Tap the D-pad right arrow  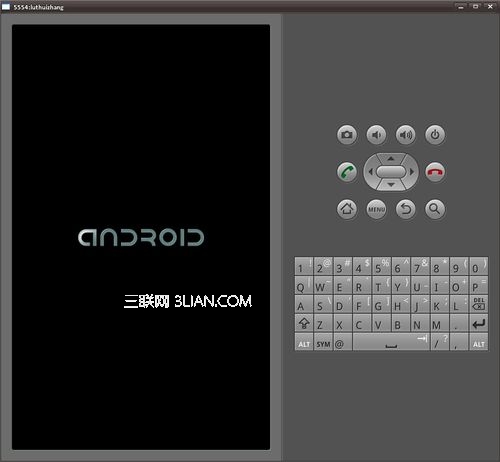click(x=412, y=172)
